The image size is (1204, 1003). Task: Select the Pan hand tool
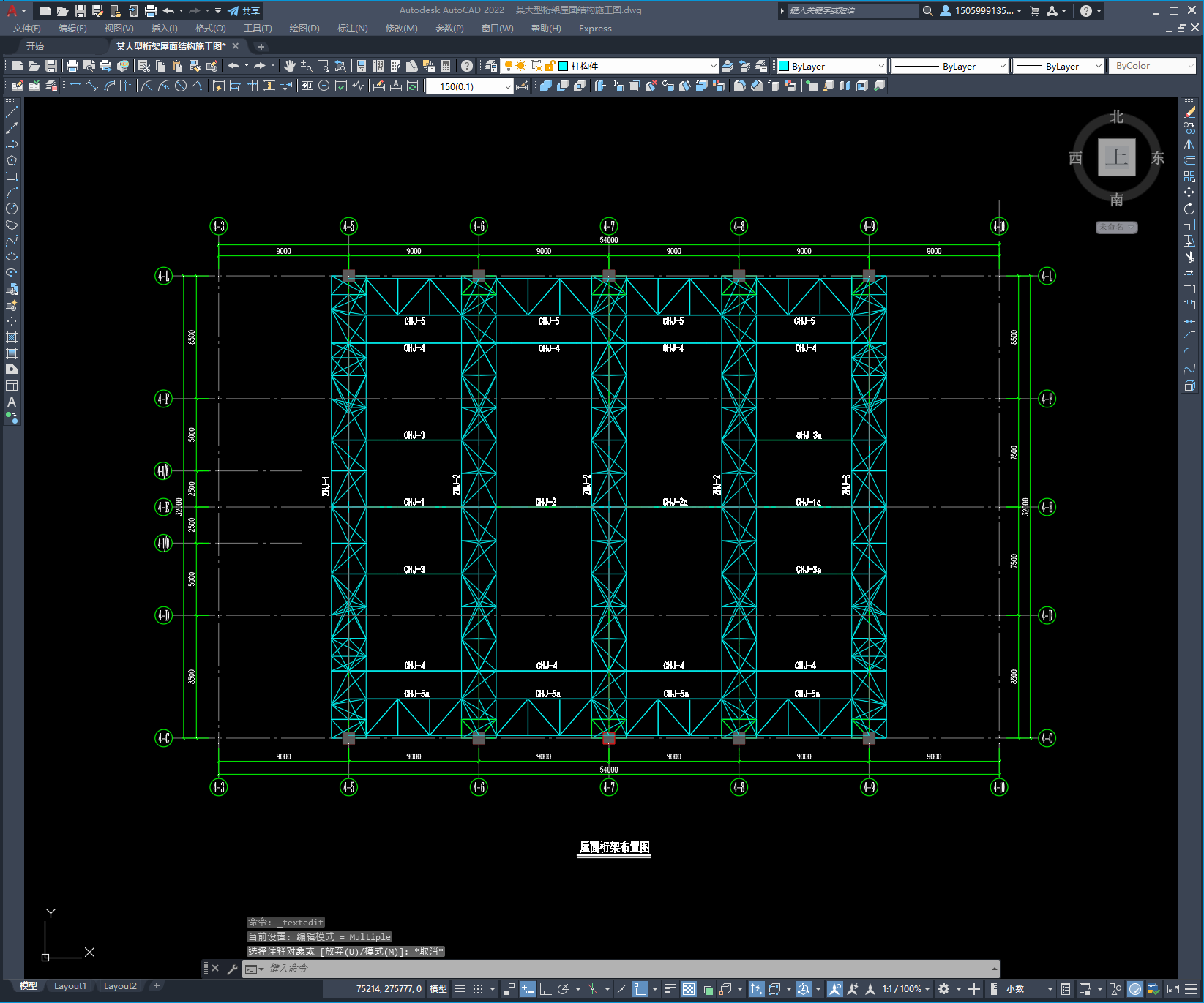click(x=290, y=66)
